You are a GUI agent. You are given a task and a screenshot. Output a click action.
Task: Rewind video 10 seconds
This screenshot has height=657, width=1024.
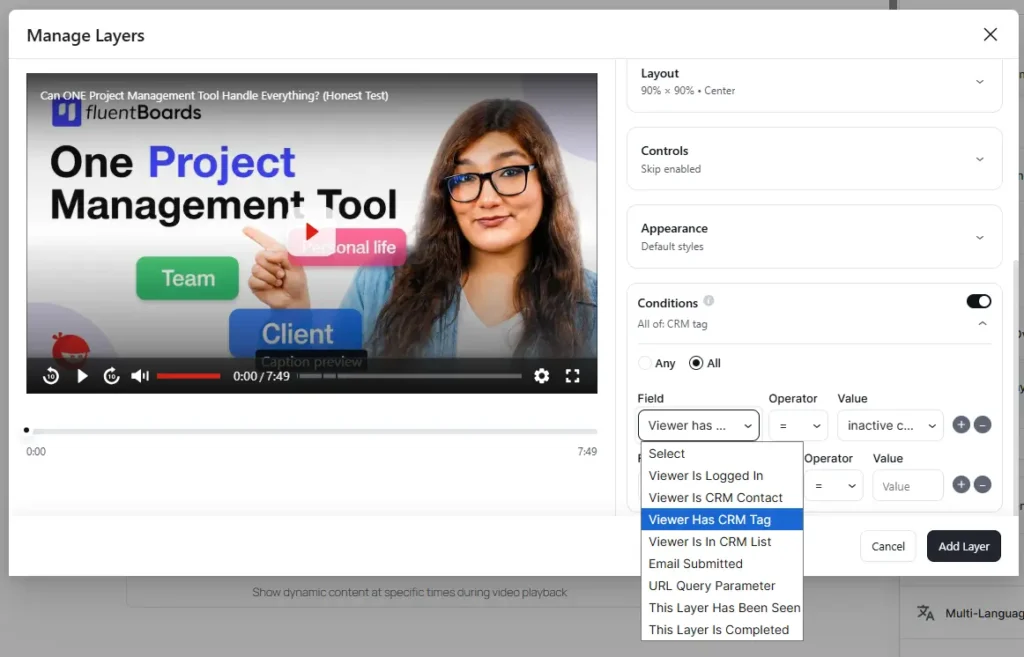[x=51, y=376]
